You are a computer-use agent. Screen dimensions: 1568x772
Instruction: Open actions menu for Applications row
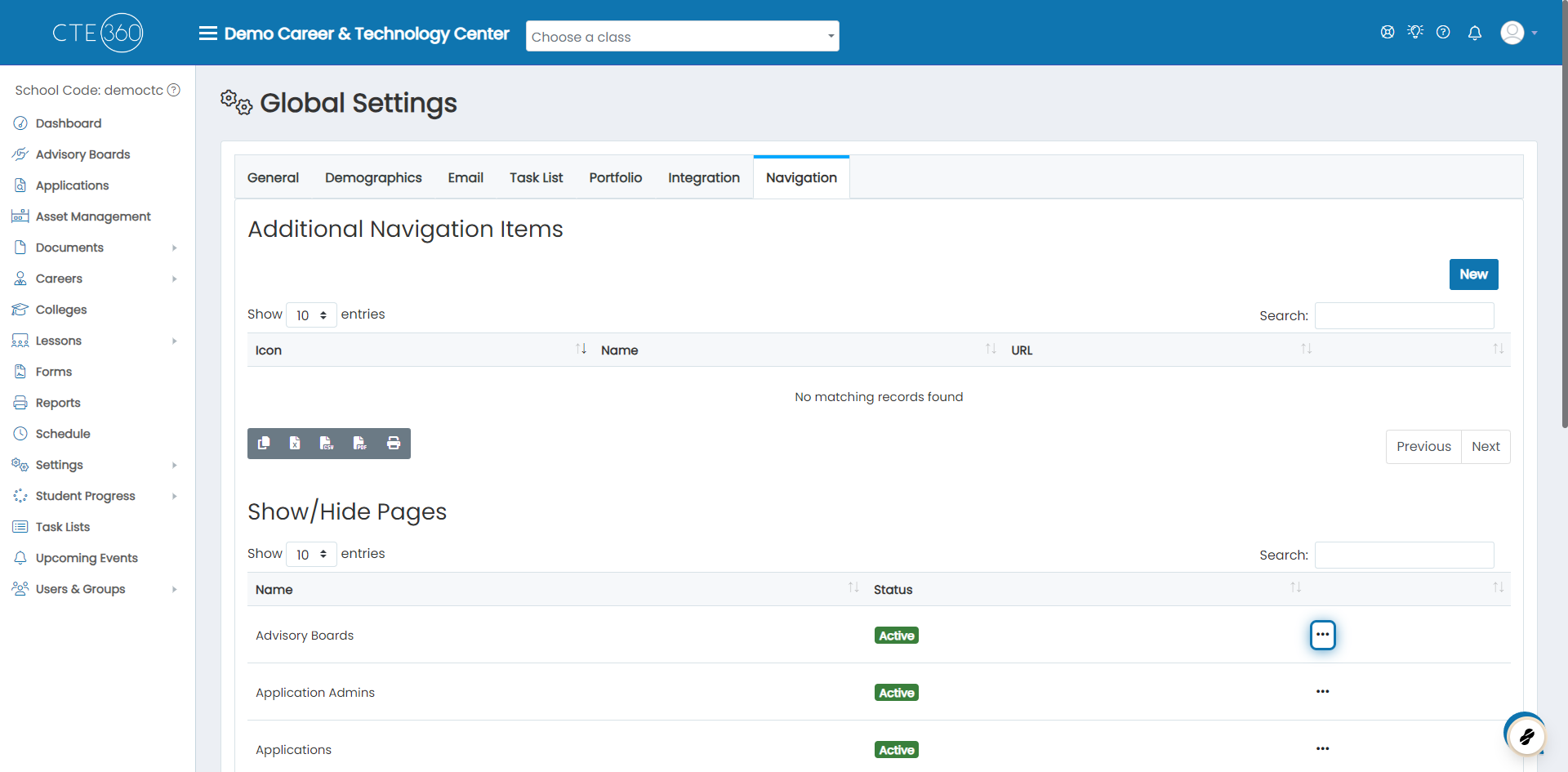(1323, 749)
